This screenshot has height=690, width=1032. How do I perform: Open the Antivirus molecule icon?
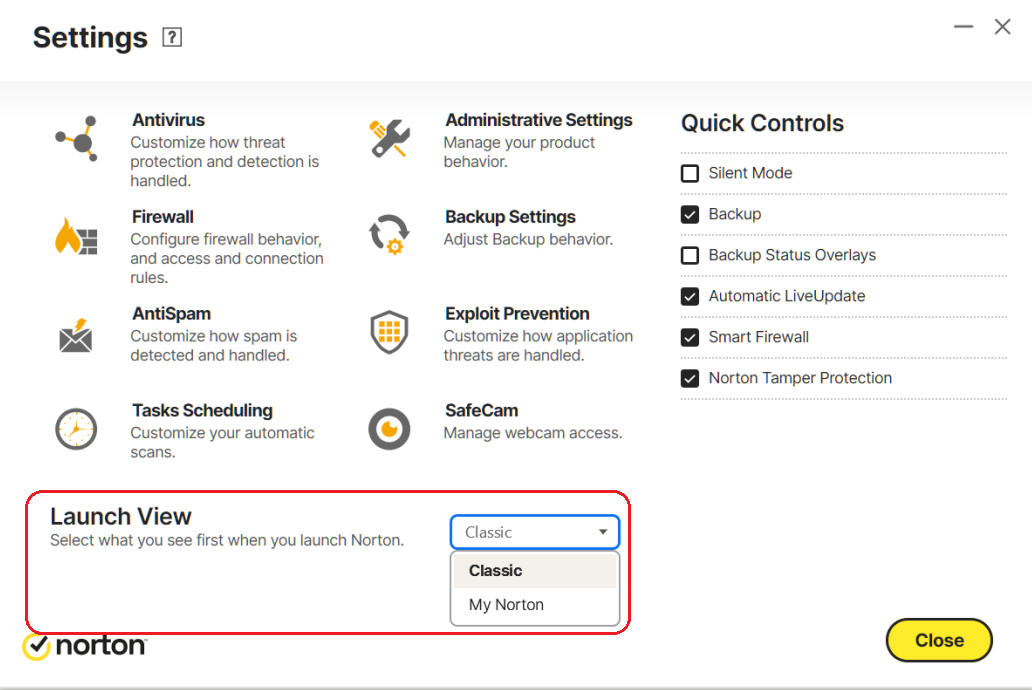pyautogui.click(x=76, y=139)
